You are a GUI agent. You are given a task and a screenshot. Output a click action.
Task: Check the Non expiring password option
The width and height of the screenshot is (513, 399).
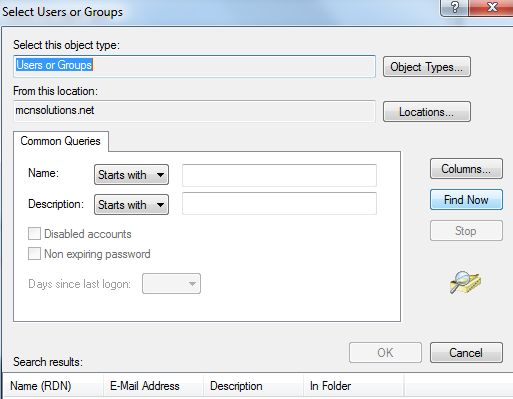34,254
